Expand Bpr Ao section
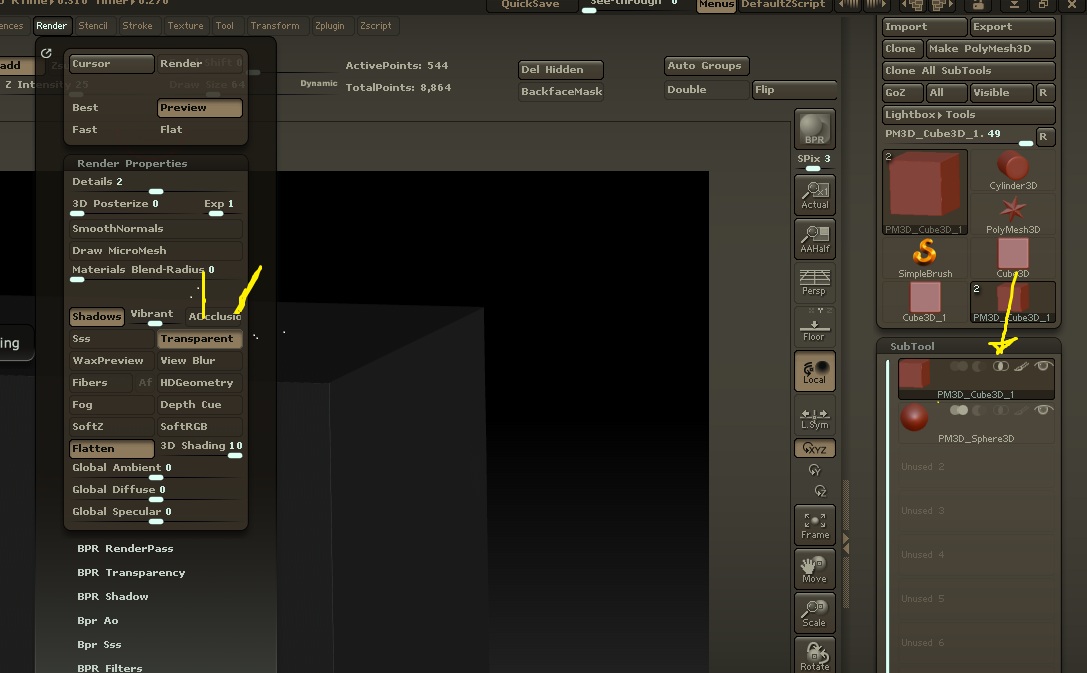 click(x=97, y=620)
